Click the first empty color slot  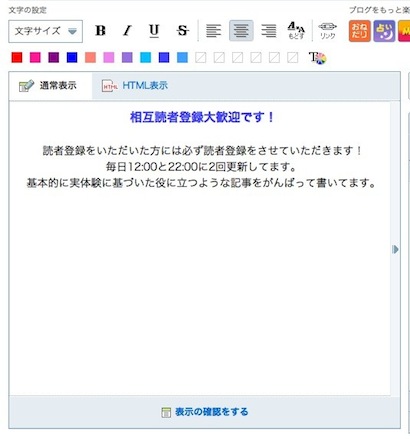tap(200, 58)
